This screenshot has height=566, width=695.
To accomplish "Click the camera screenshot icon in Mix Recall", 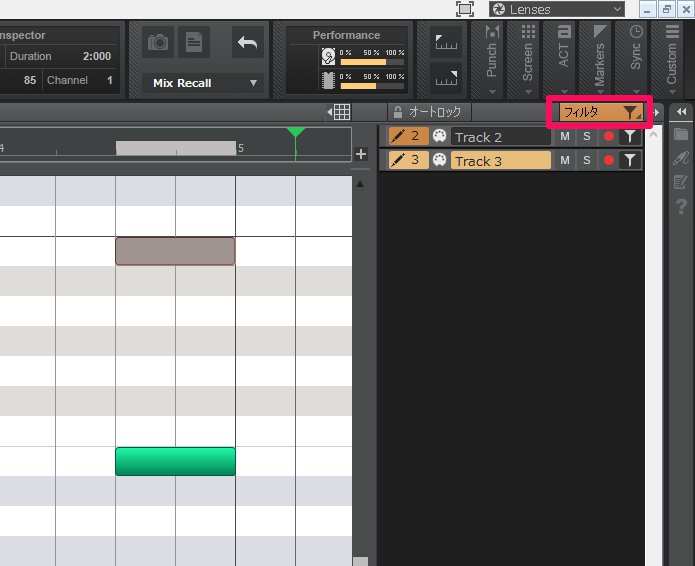I will tap(158, 42).
